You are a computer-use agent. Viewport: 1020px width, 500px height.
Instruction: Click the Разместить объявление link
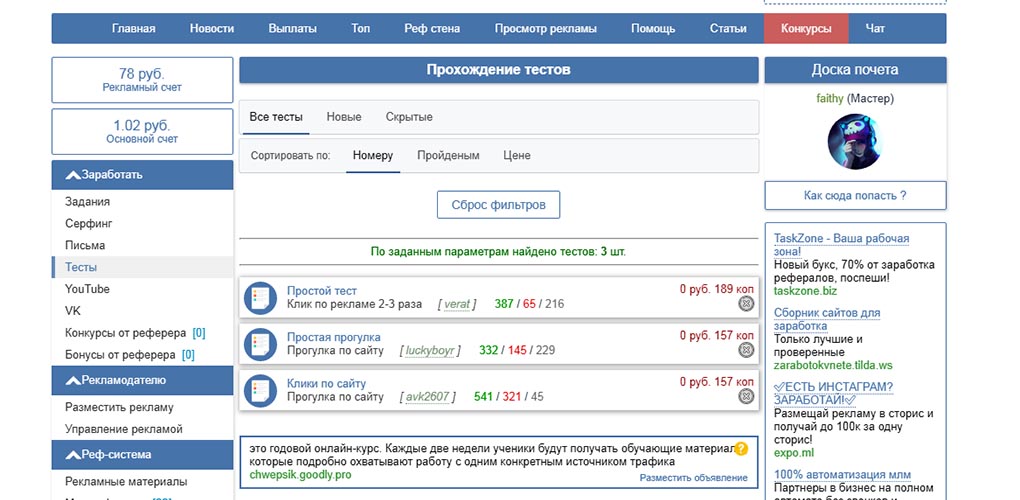pos(693,478)
